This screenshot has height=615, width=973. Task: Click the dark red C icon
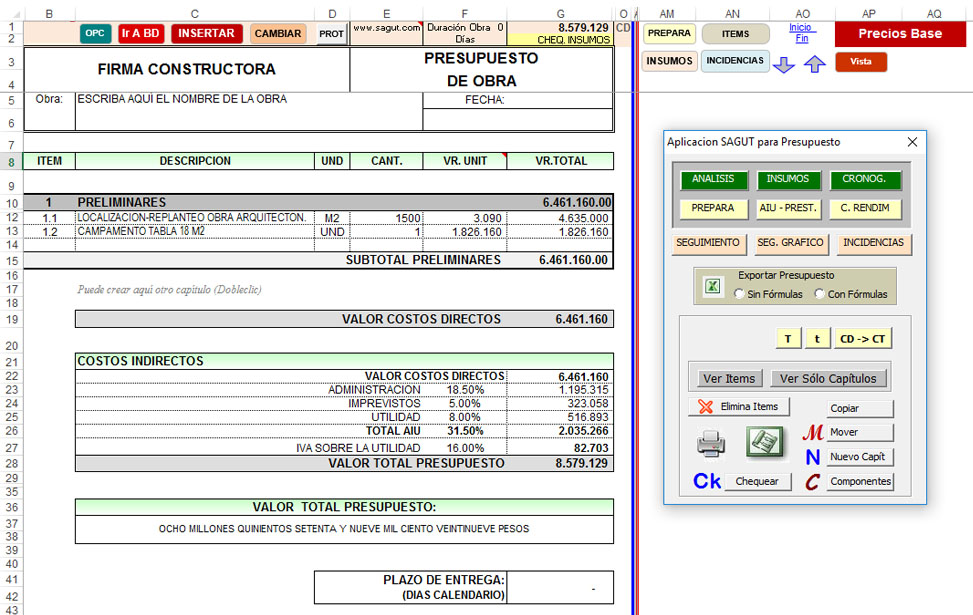coord(813,482)
